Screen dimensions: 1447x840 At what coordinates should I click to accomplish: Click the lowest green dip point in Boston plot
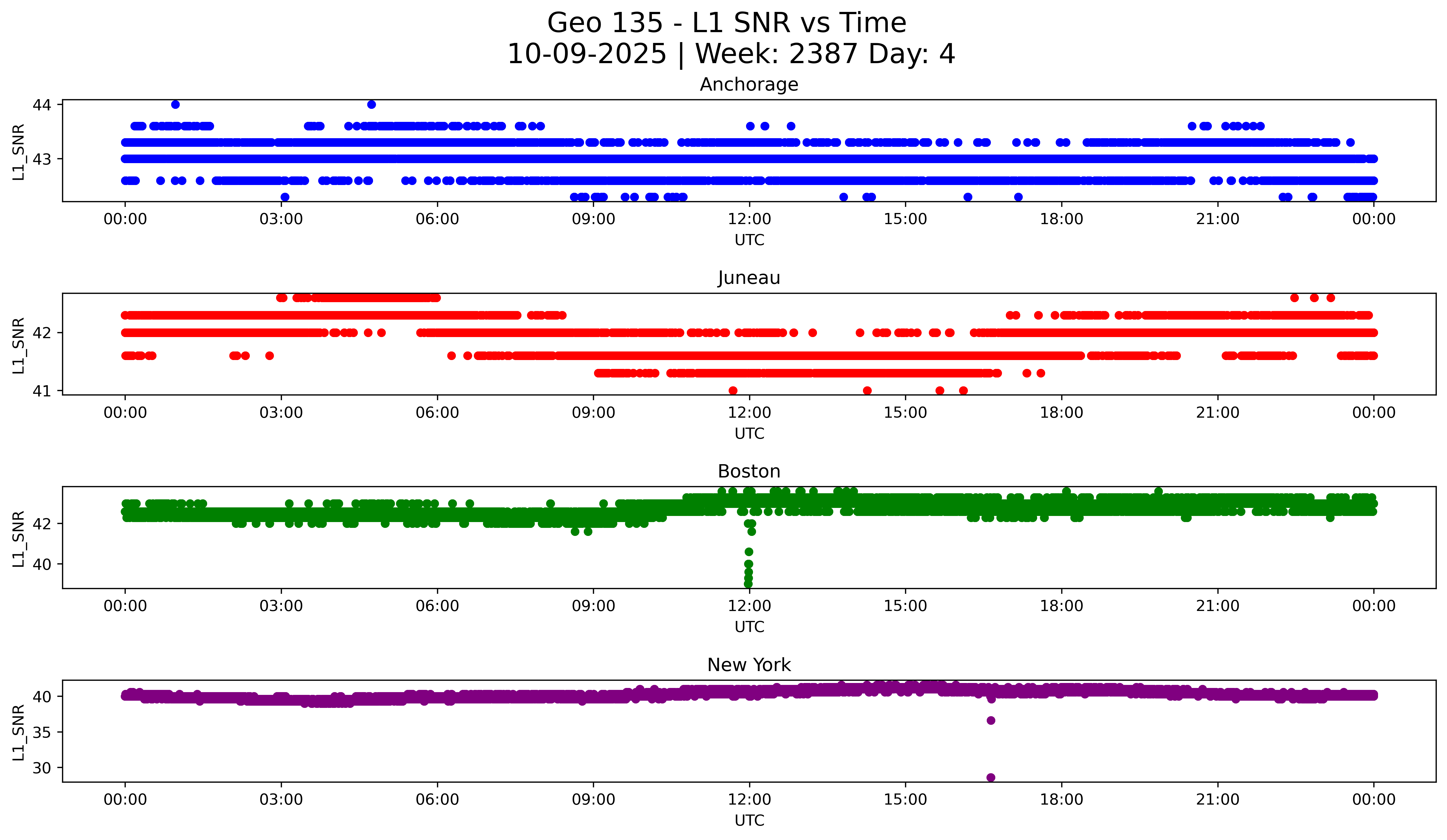pos(748,584)
